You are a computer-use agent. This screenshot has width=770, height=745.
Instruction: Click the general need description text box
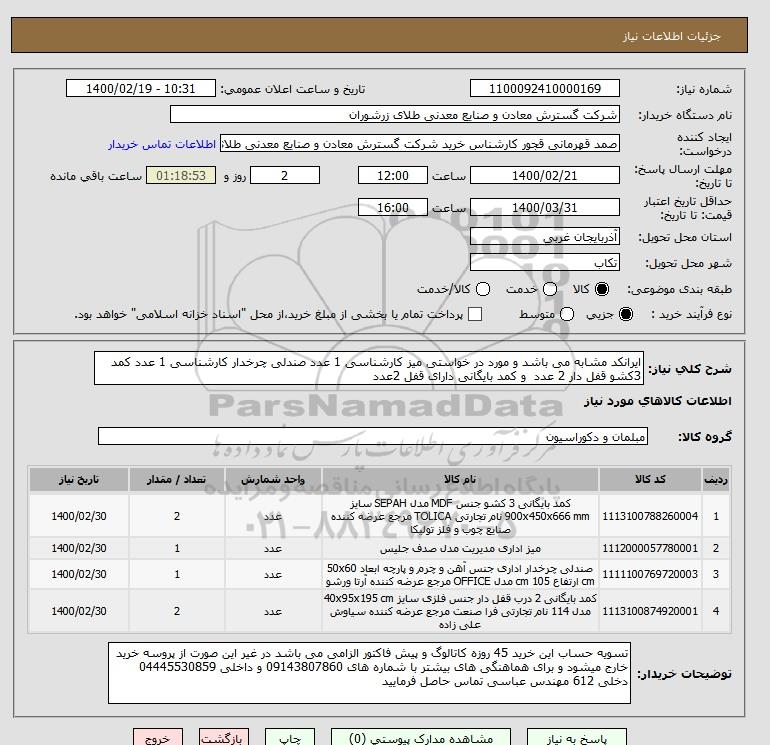(369, 368)
